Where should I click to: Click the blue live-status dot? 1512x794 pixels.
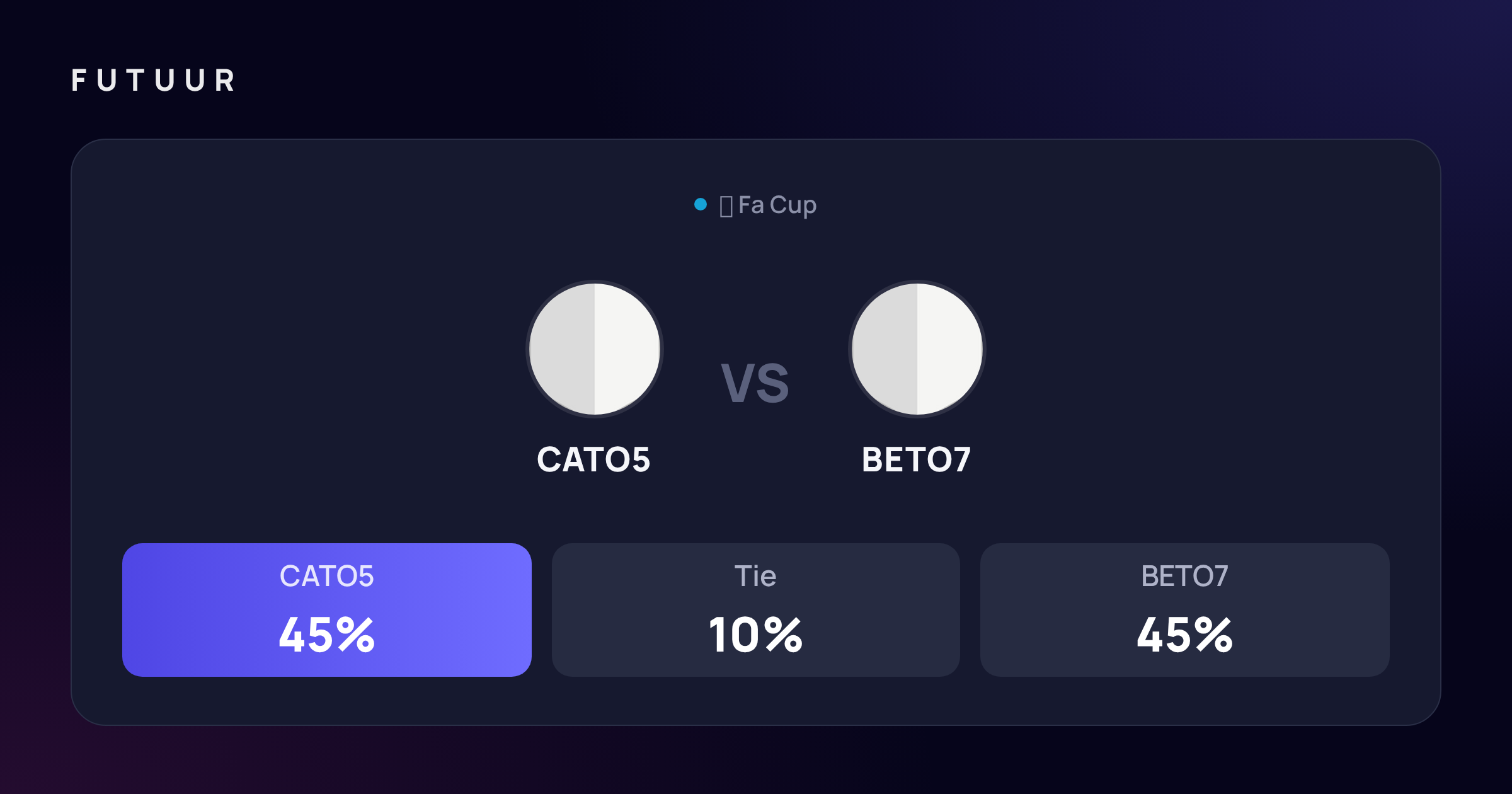[700, 204]
